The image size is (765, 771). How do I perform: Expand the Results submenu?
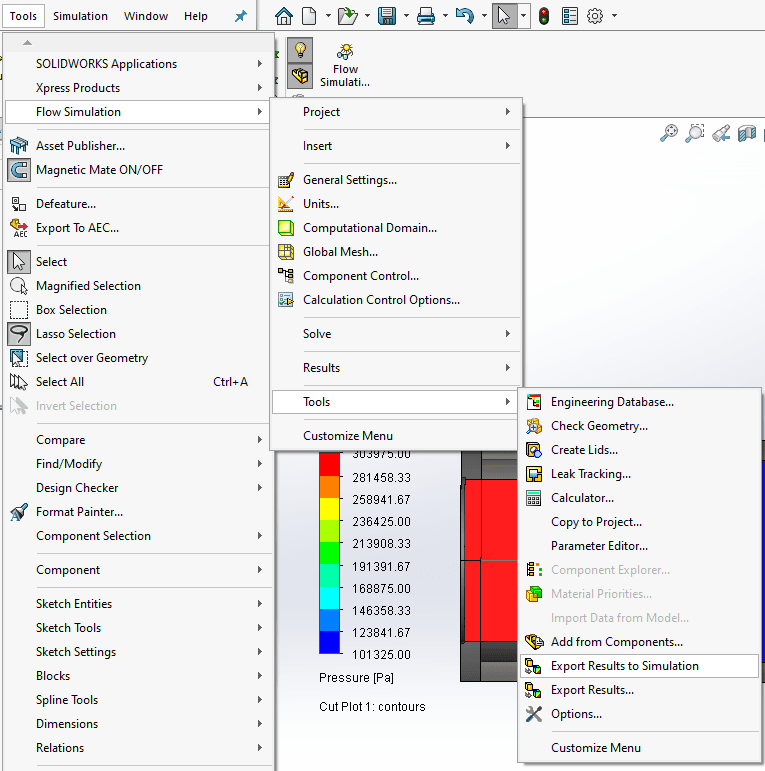[x=396, y=368]
